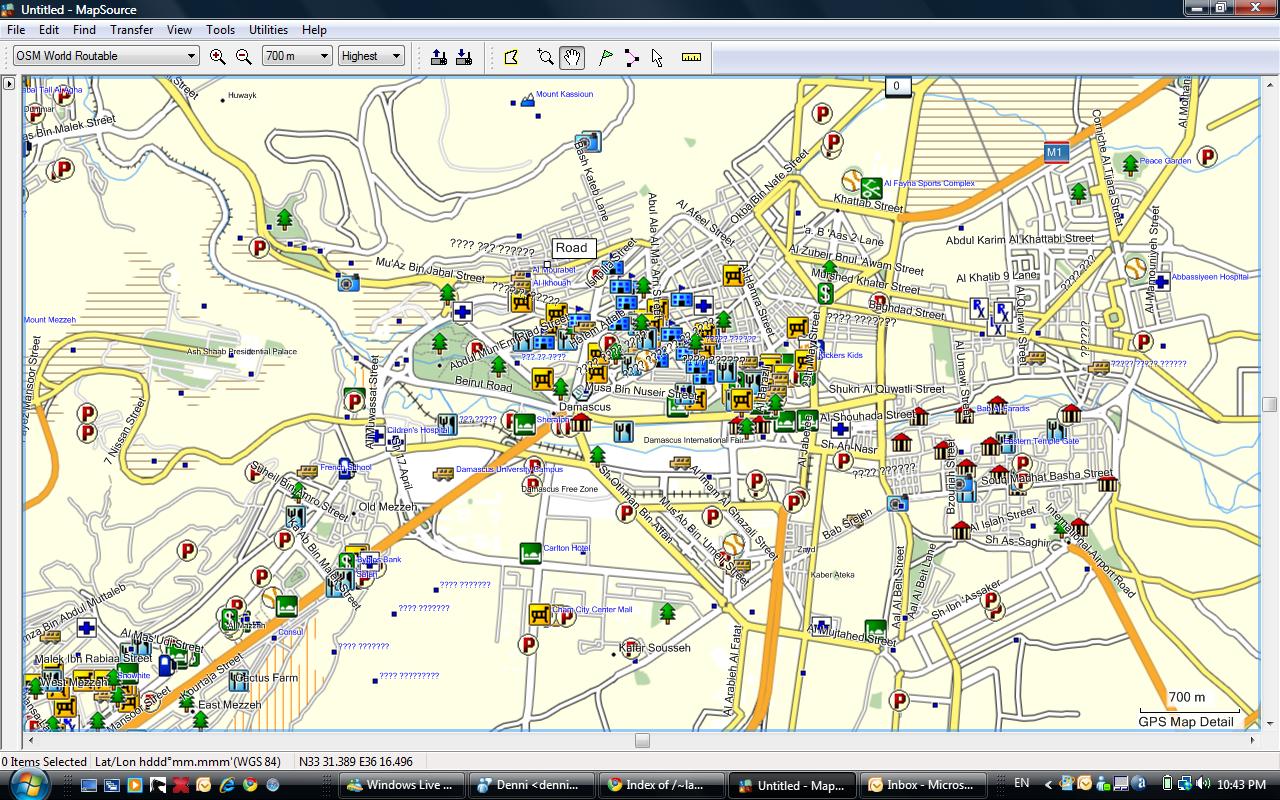Image resolution: width=1280 pixels, height=800 pixels.
Task: Click the Carlton Hotel green icon
Action: pos(530,553)
